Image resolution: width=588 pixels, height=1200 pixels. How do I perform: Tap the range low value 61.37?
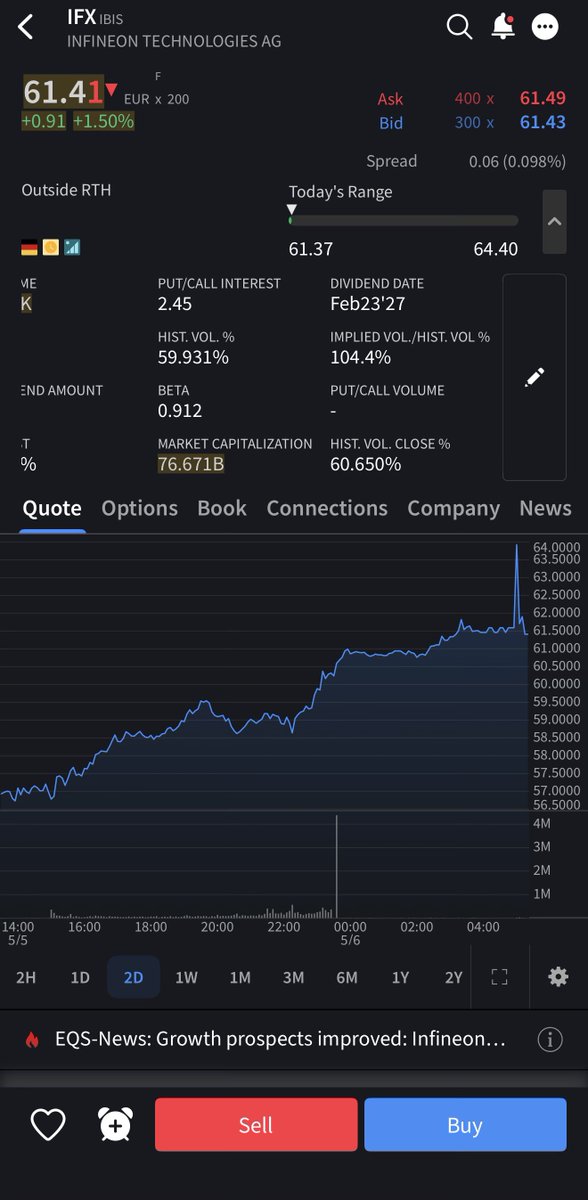tap(311, 248)
